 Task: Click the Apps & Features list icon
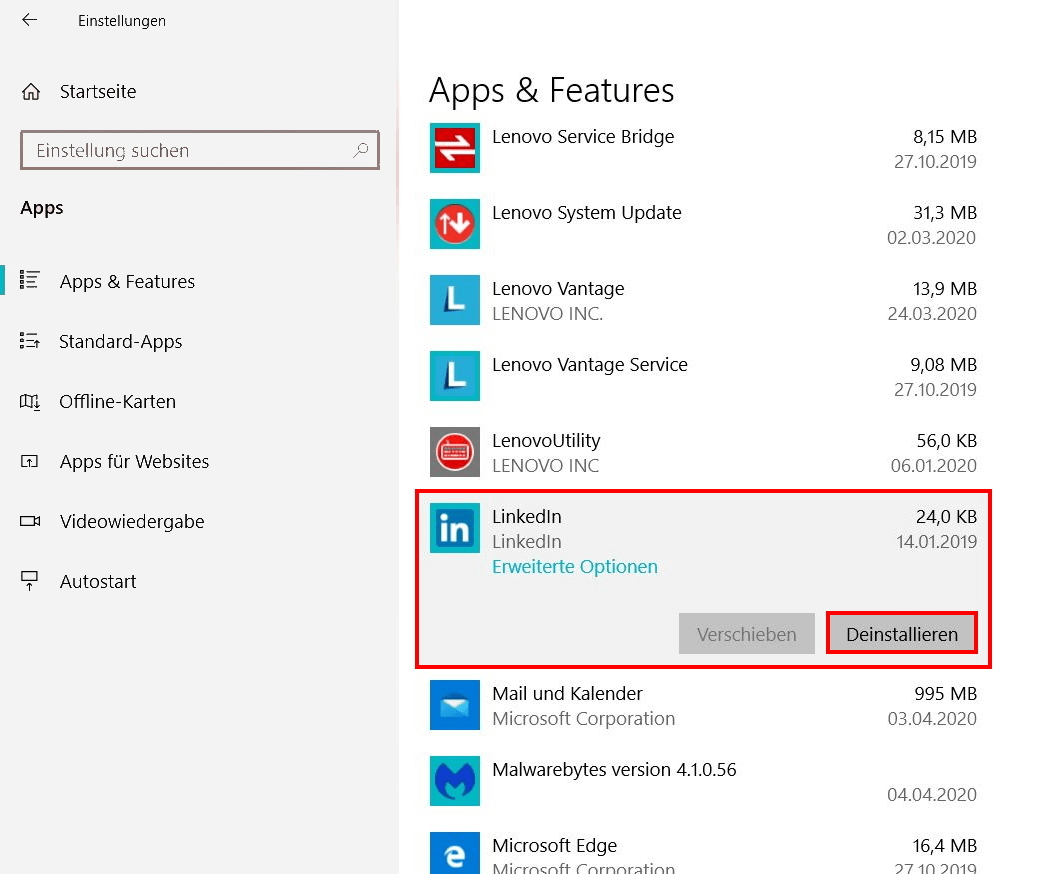point(30,280)
